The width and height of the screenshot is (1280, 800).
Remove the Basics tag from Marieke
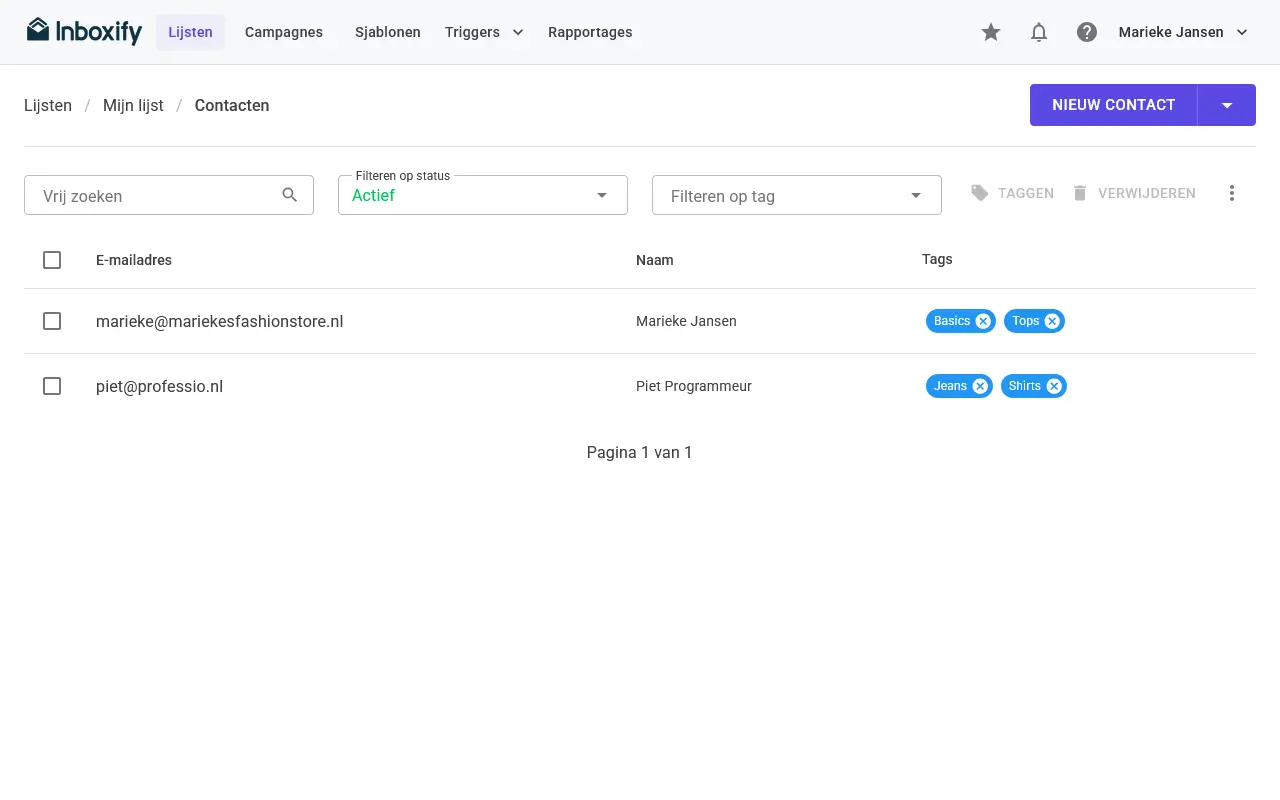(x=983, y=321)
